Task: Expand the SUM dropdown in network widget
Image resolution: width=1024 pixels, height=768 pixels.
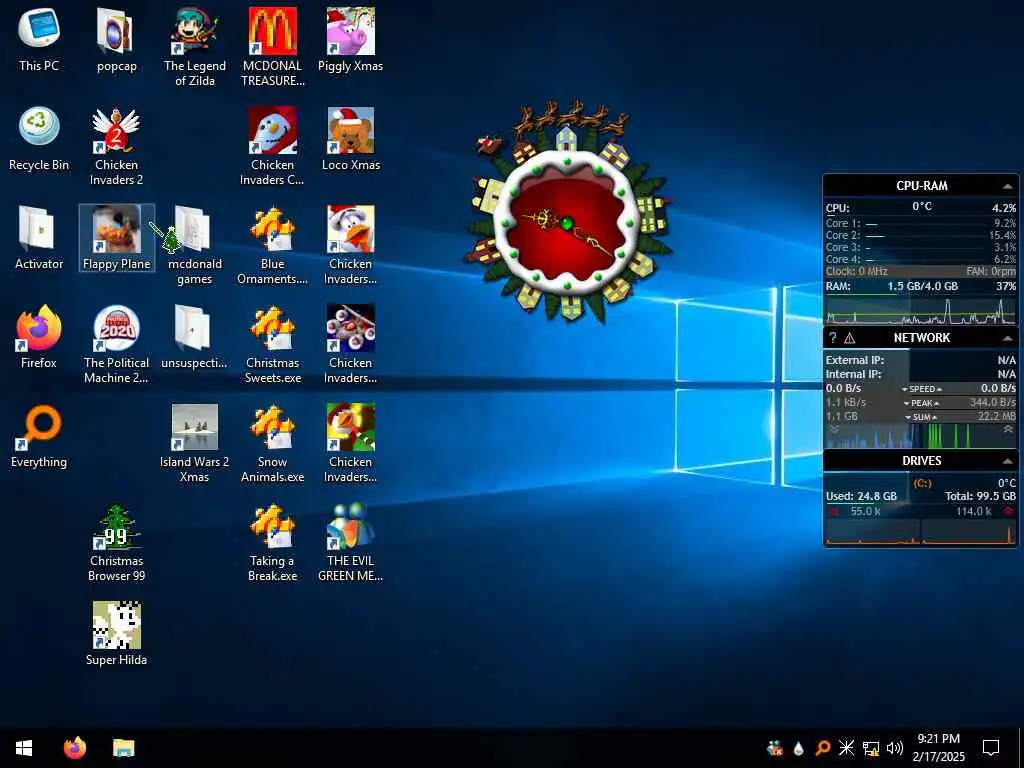Action: [921, 417]
